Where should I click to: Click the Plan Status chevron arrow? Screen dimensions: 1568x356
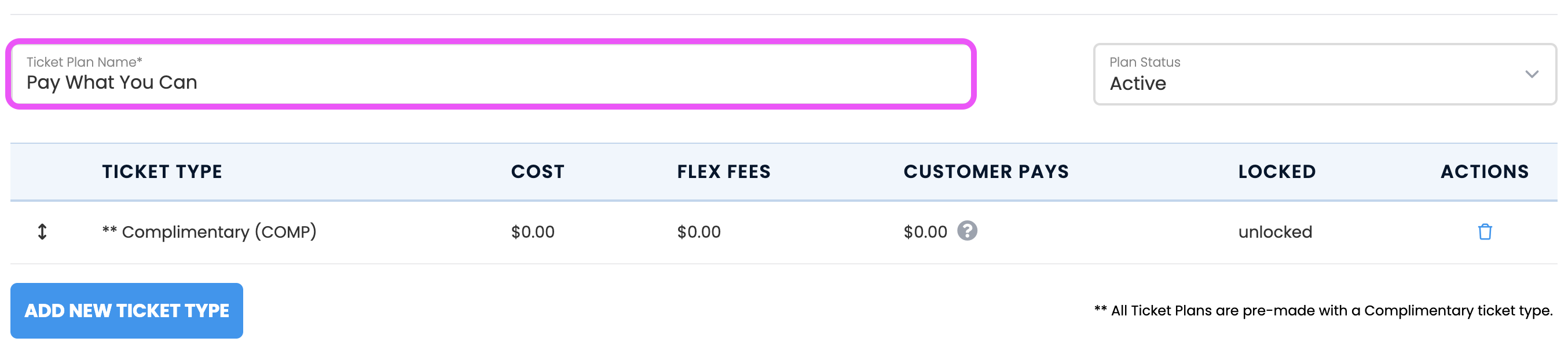pyautogui.click(x=1532, y=74)
